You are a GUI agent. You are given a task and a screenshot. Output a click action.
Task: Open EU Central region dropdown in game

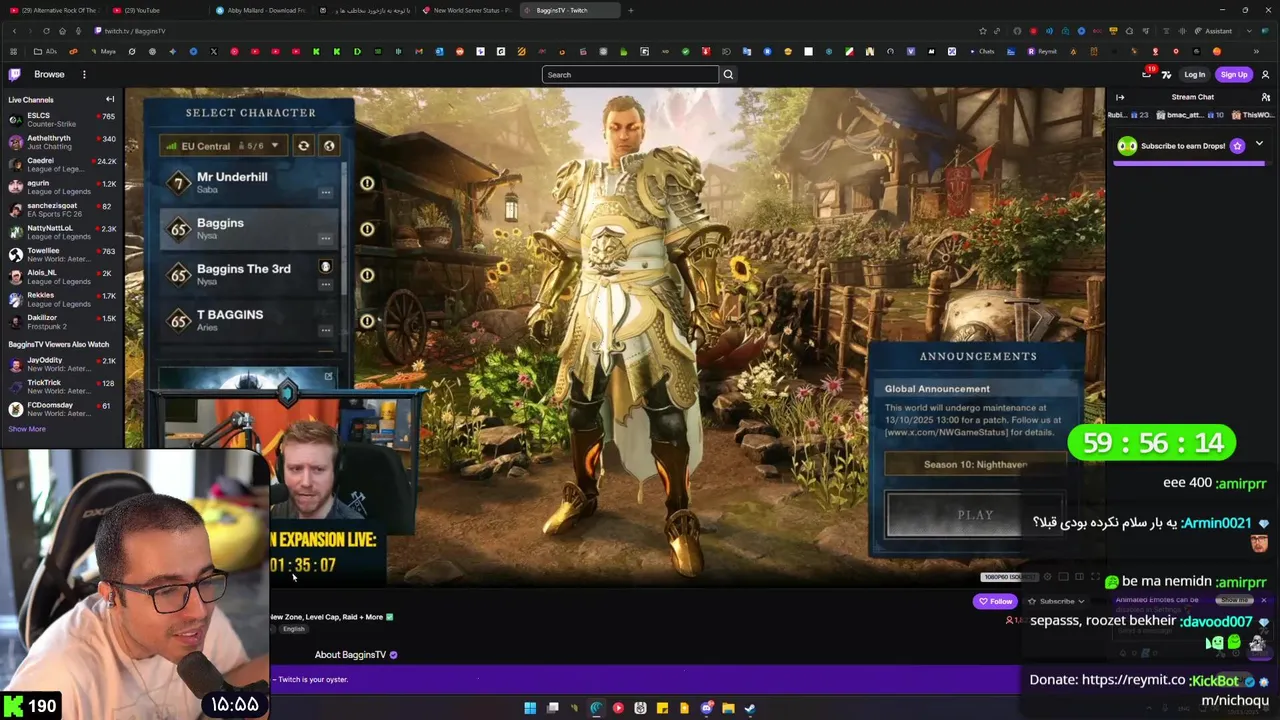point(222,146)
